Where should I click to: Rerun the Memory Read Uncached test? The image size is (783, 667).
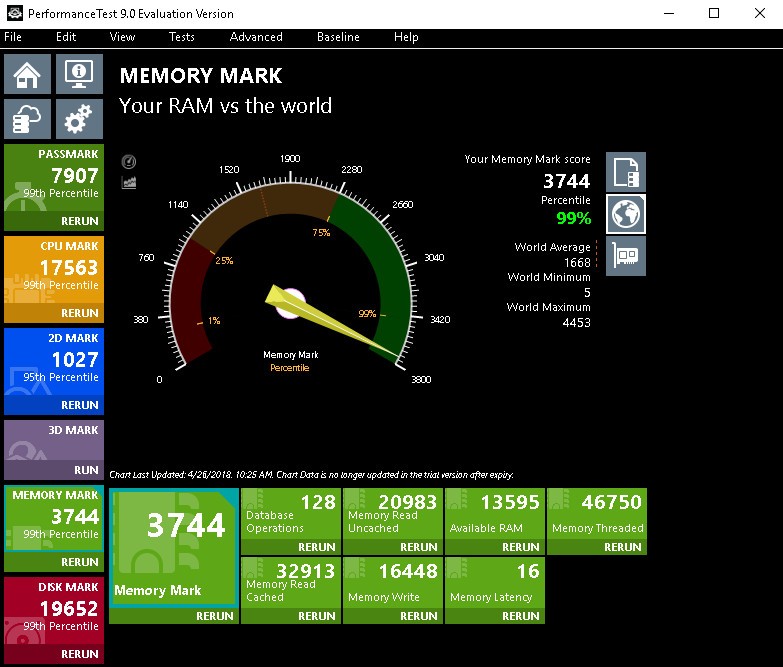[x=418, y=547]
